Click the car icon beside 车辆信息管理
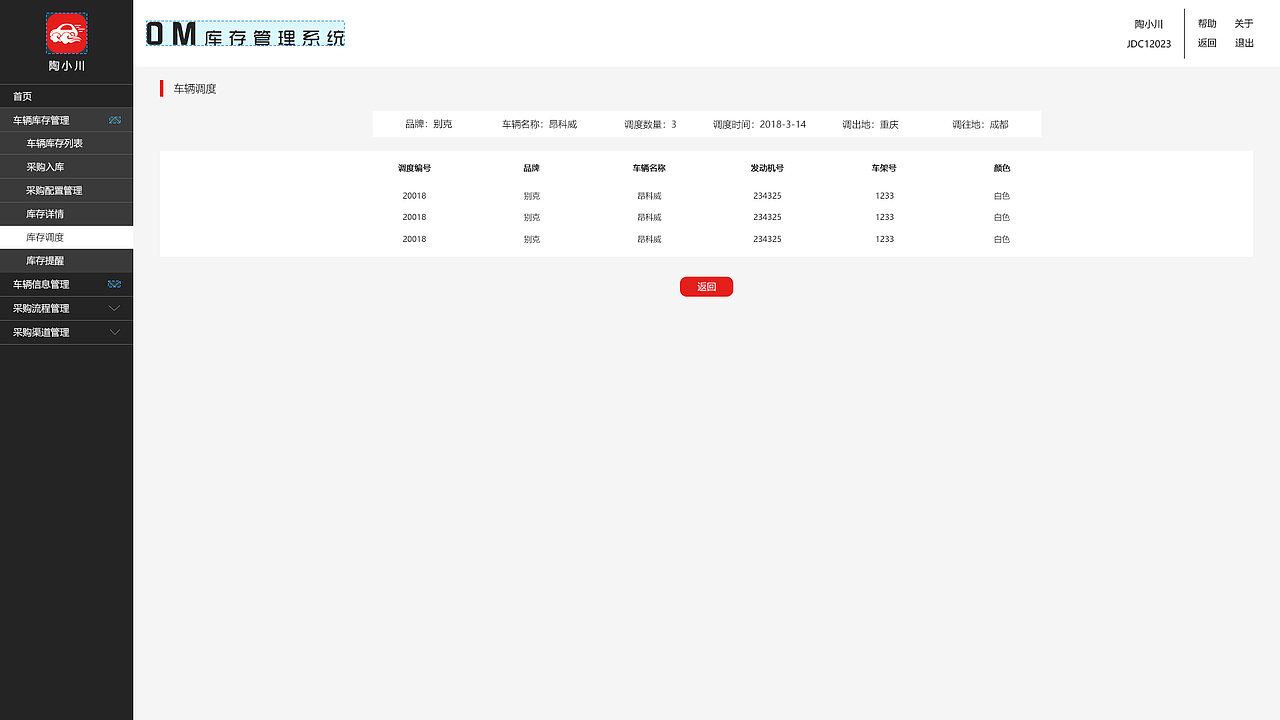 tap(115, 284)
